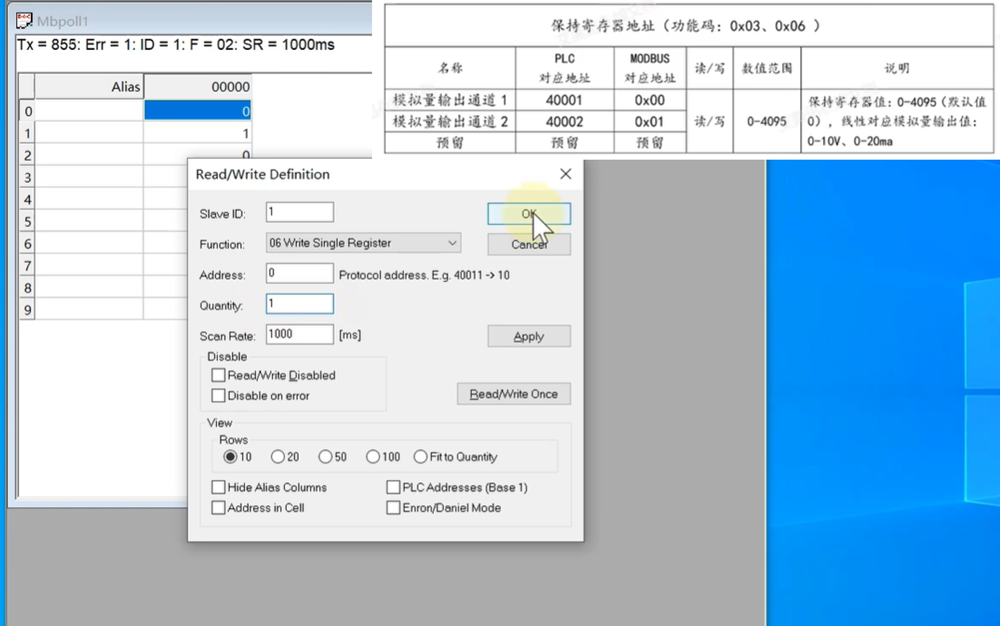Select the 20 rows radio button

point(278,457)
